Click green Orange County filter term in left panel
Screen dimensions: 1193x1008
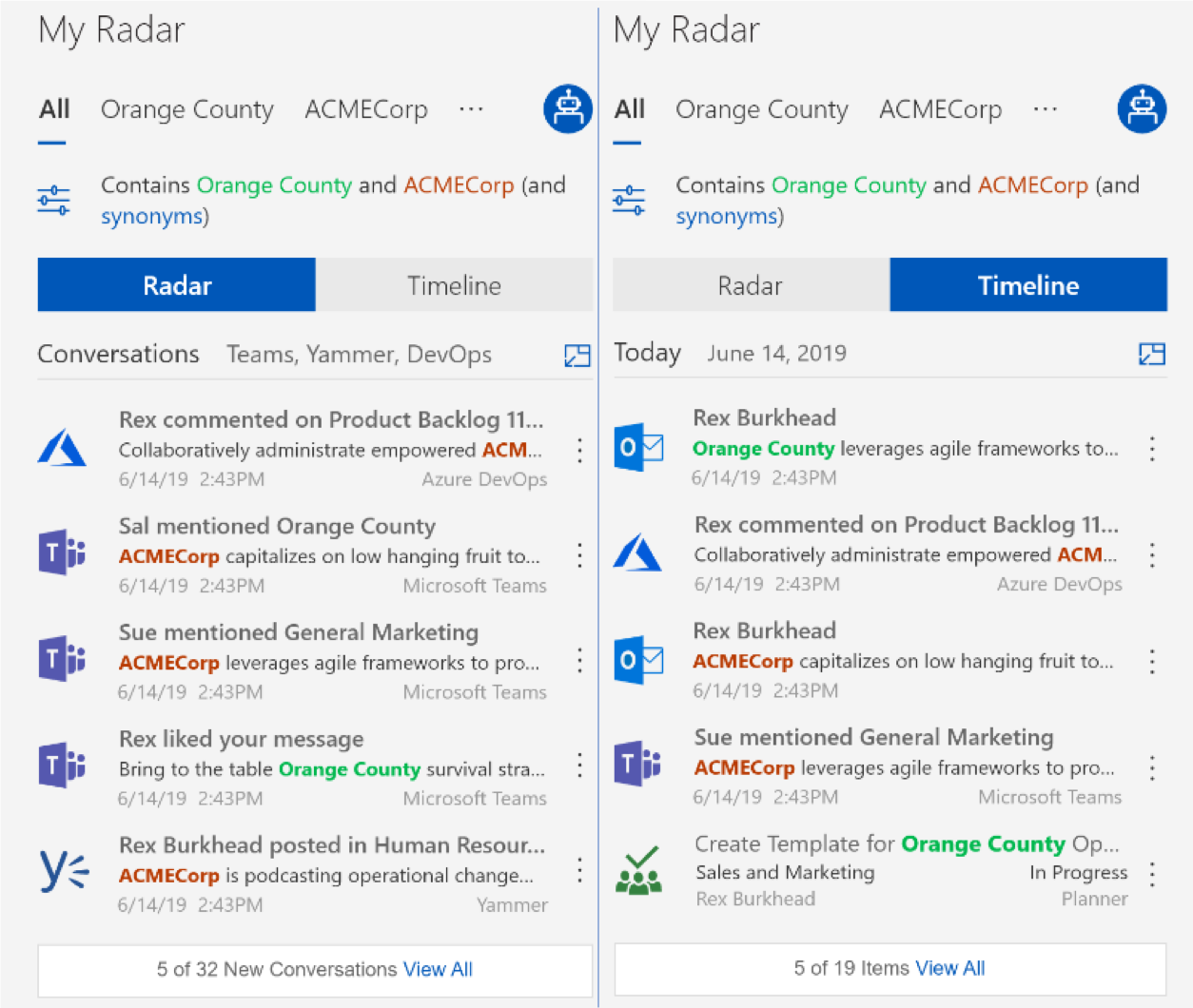point(274,185)
